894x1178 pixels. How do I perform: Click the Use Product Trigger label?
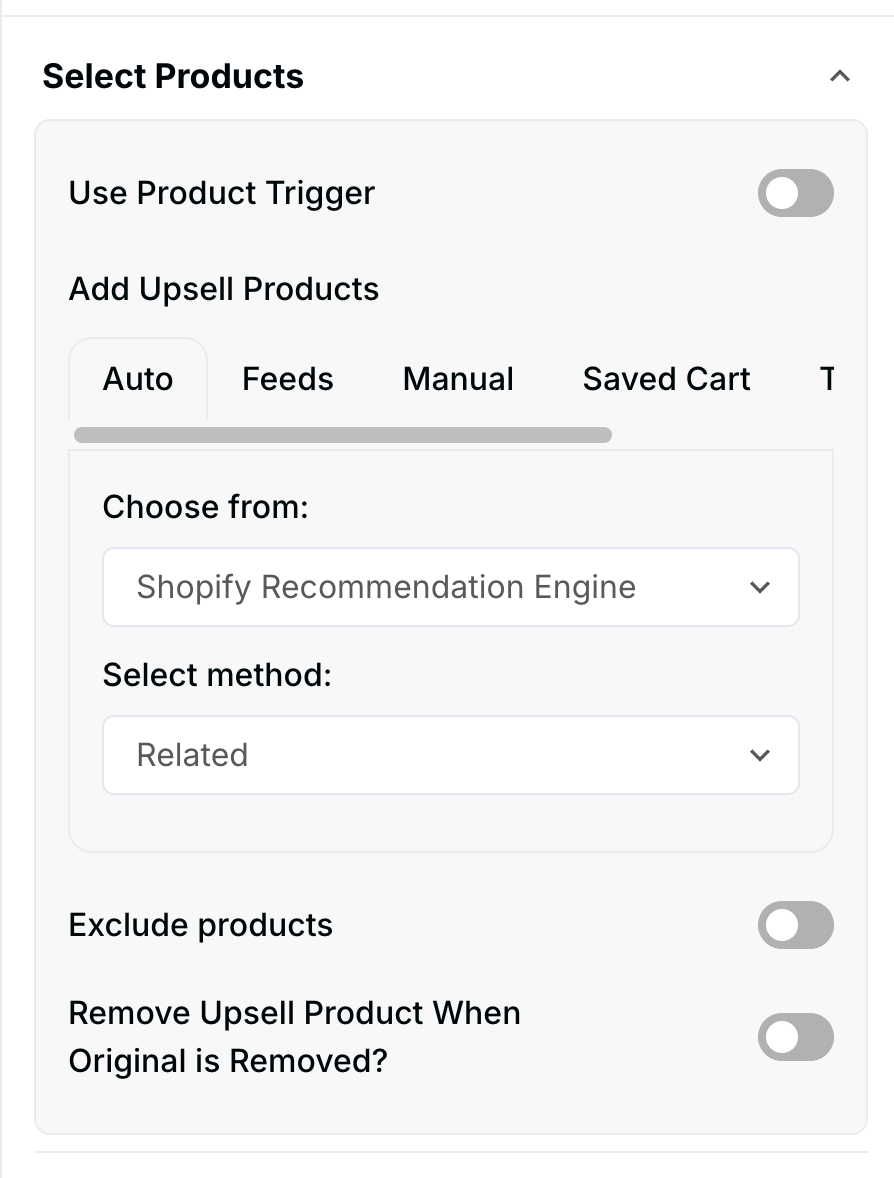222,193
